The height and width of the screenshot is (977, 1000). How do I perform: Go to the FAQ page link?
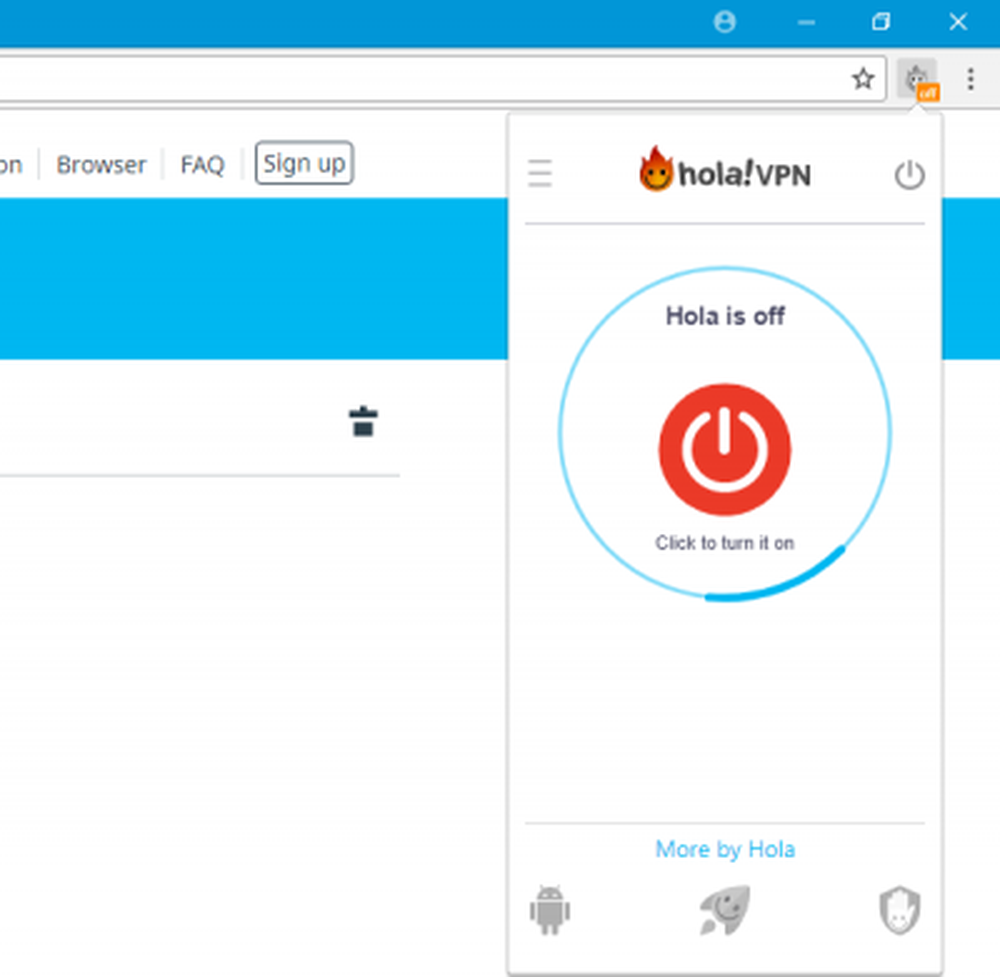pyautogui.click(x=202, y=164)
